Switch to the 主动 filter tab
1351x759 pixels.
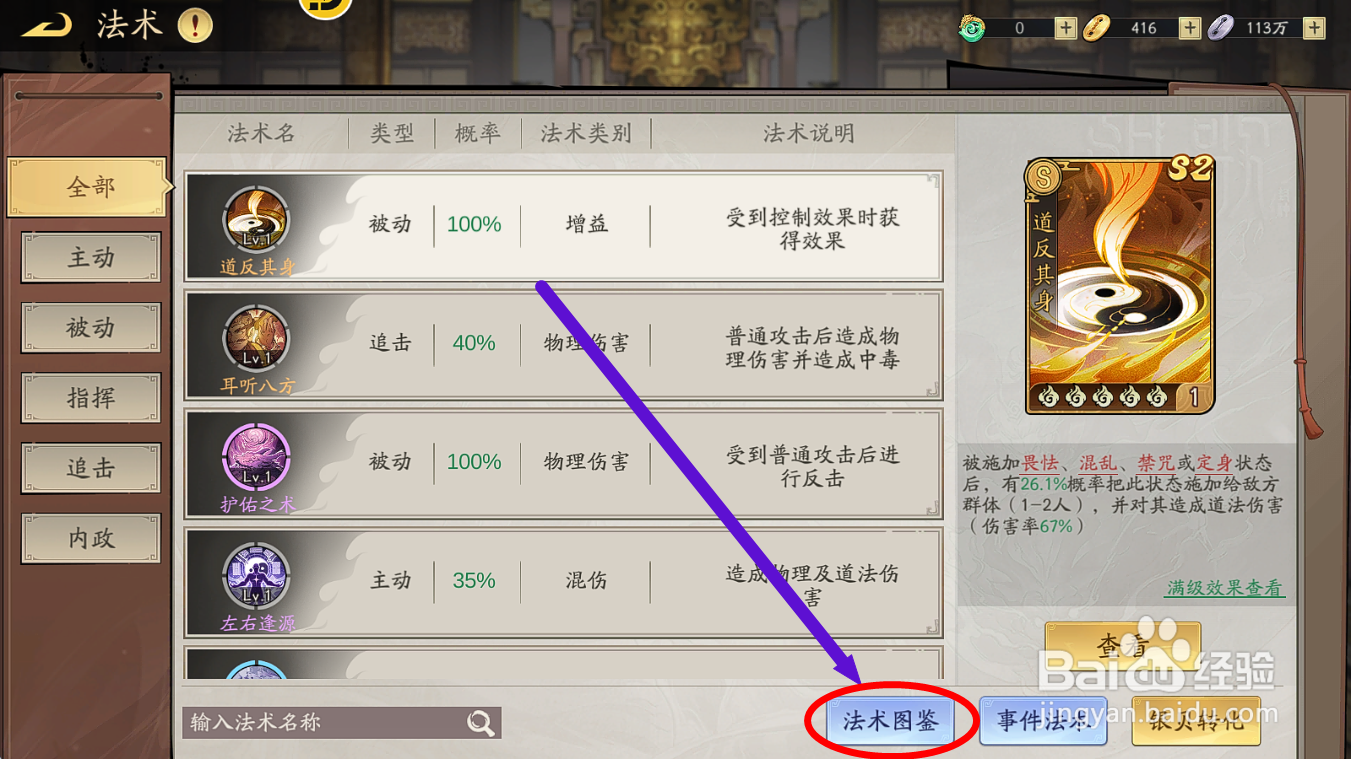(x=91, y=258)
